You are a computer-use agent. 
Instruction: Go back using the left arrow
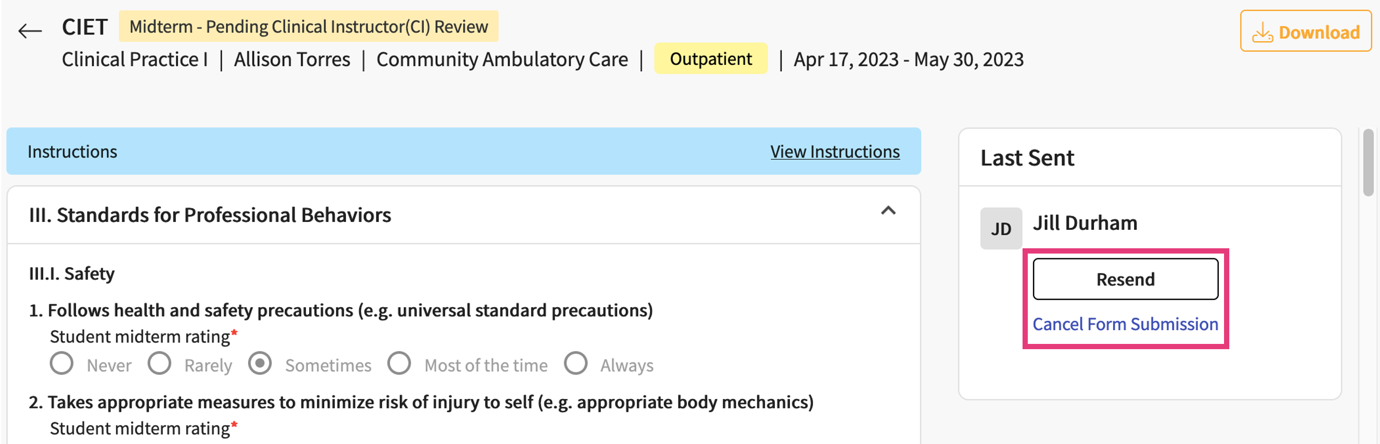(x=30, y=31)
